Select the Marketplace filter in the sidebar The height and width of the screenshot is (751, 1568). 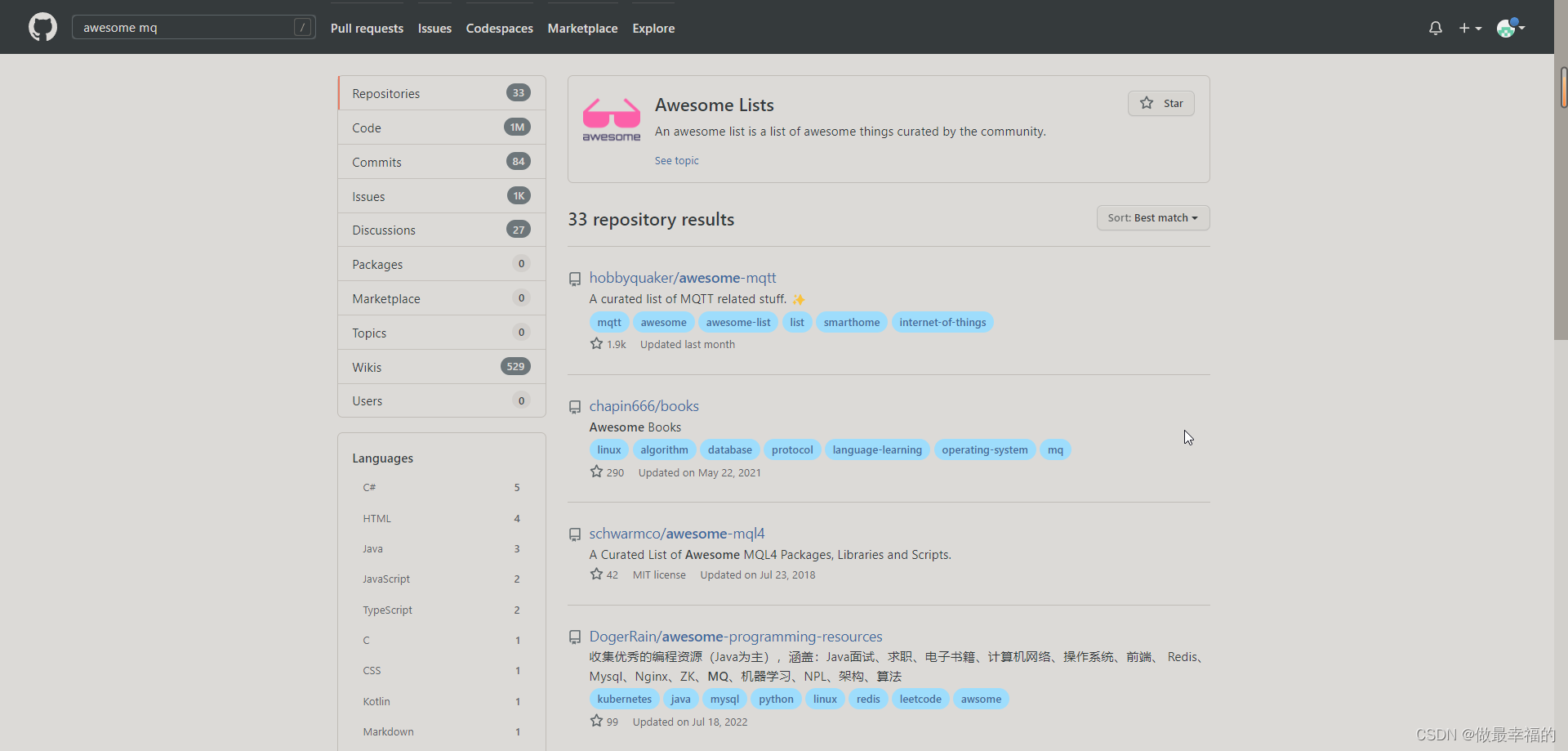442,298
